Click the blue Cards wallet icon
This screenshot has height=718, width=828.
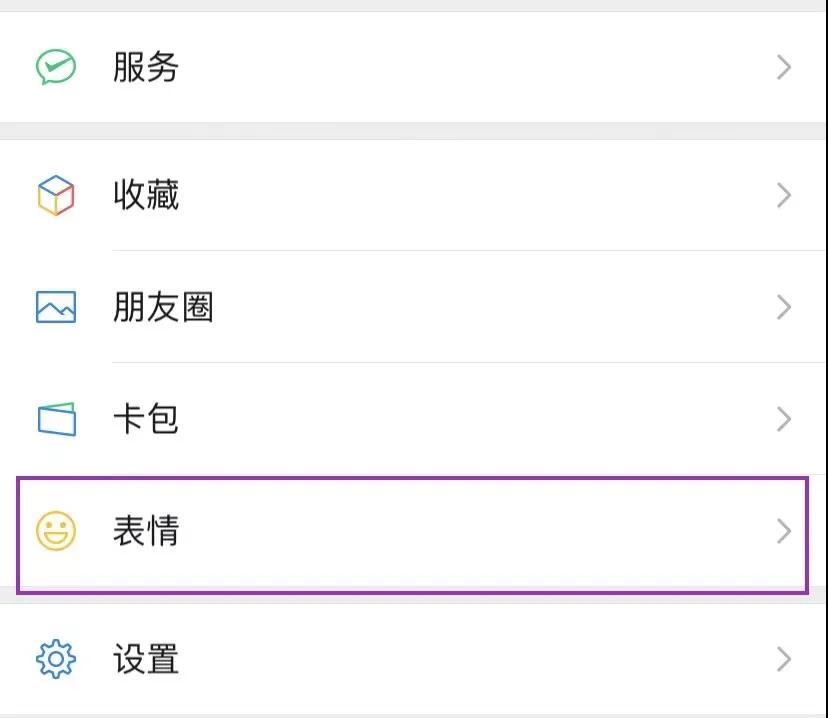pyautogui.click(x=56, y=419)
